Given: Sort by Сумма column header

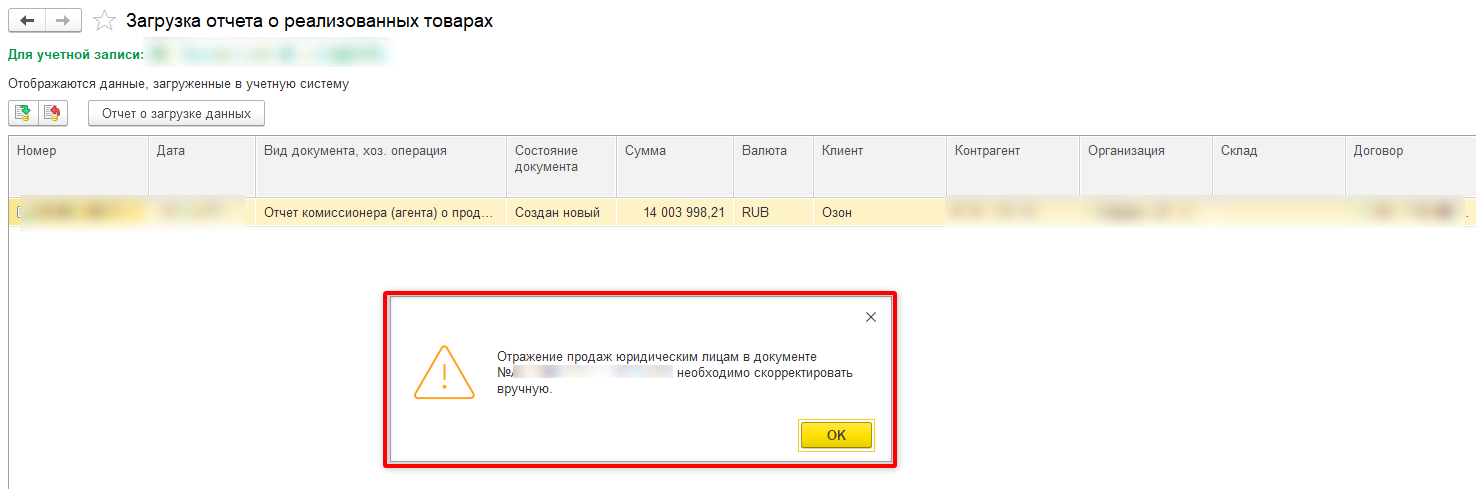Looking at the screenshot, I should (x=675, y=166).
